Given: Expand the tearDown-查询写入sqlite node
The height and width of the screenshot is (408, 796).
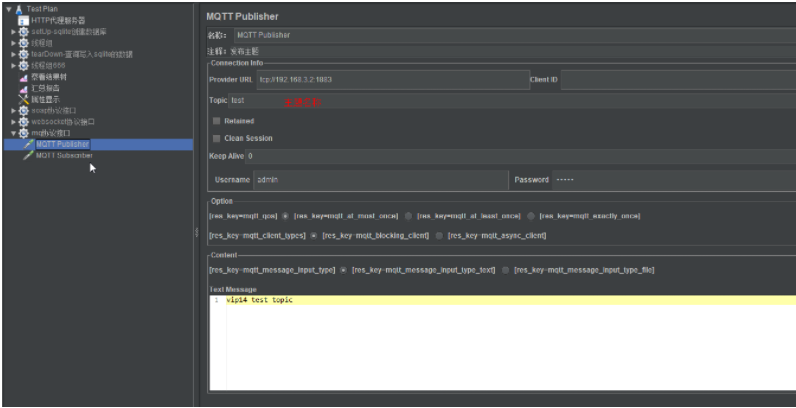Looking at the screenshot, I should tap(14, 54).
